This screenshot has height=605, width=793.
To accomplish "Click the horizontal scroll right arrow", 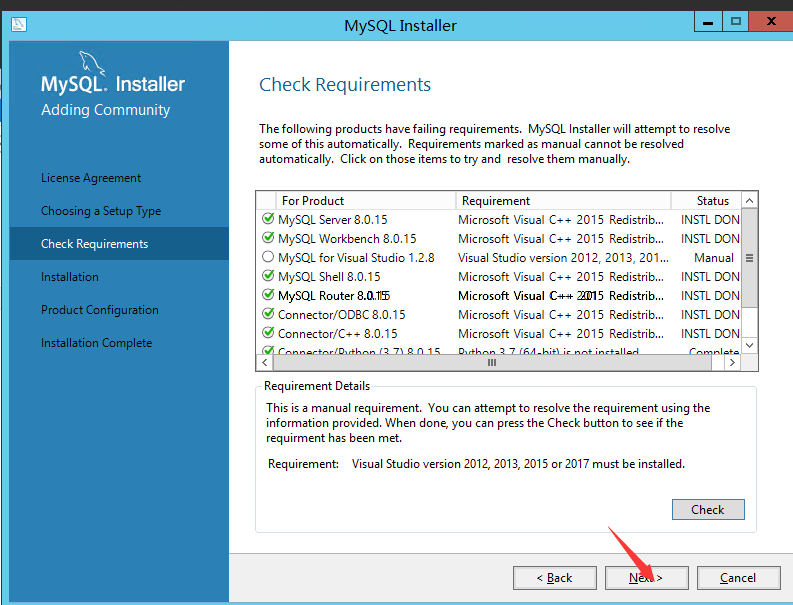I will (732, 362).
